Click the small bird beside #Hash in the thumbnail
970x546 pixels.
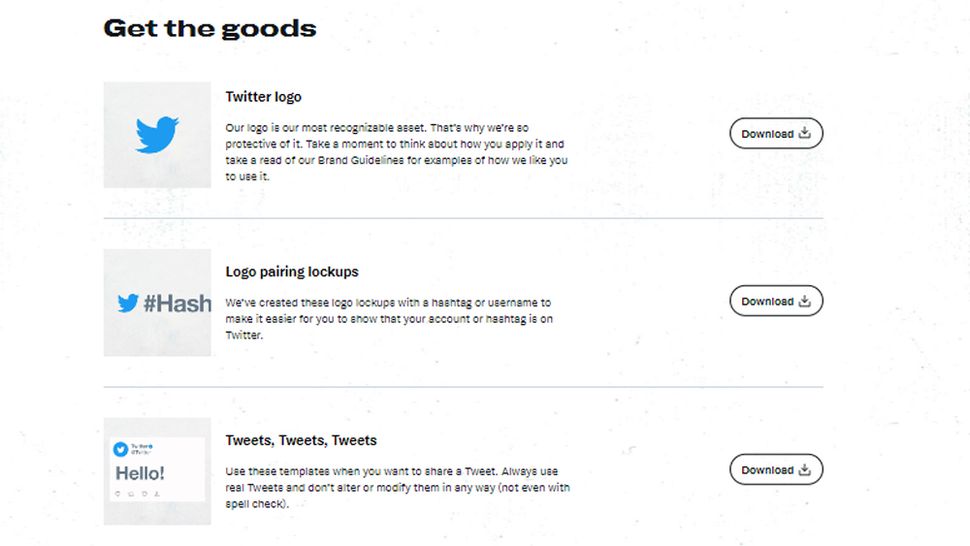(127, 303)
